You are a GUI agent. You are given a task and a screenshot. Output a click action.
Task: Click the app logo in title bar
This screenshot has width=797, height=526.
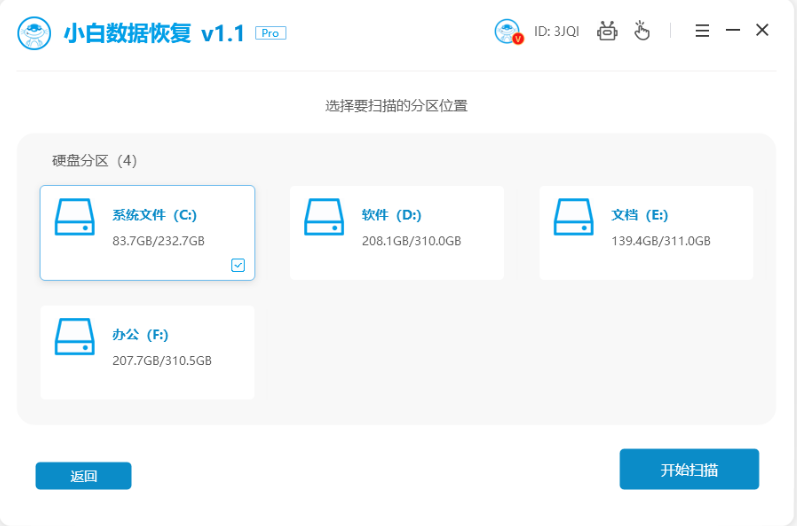click(36, 33)
